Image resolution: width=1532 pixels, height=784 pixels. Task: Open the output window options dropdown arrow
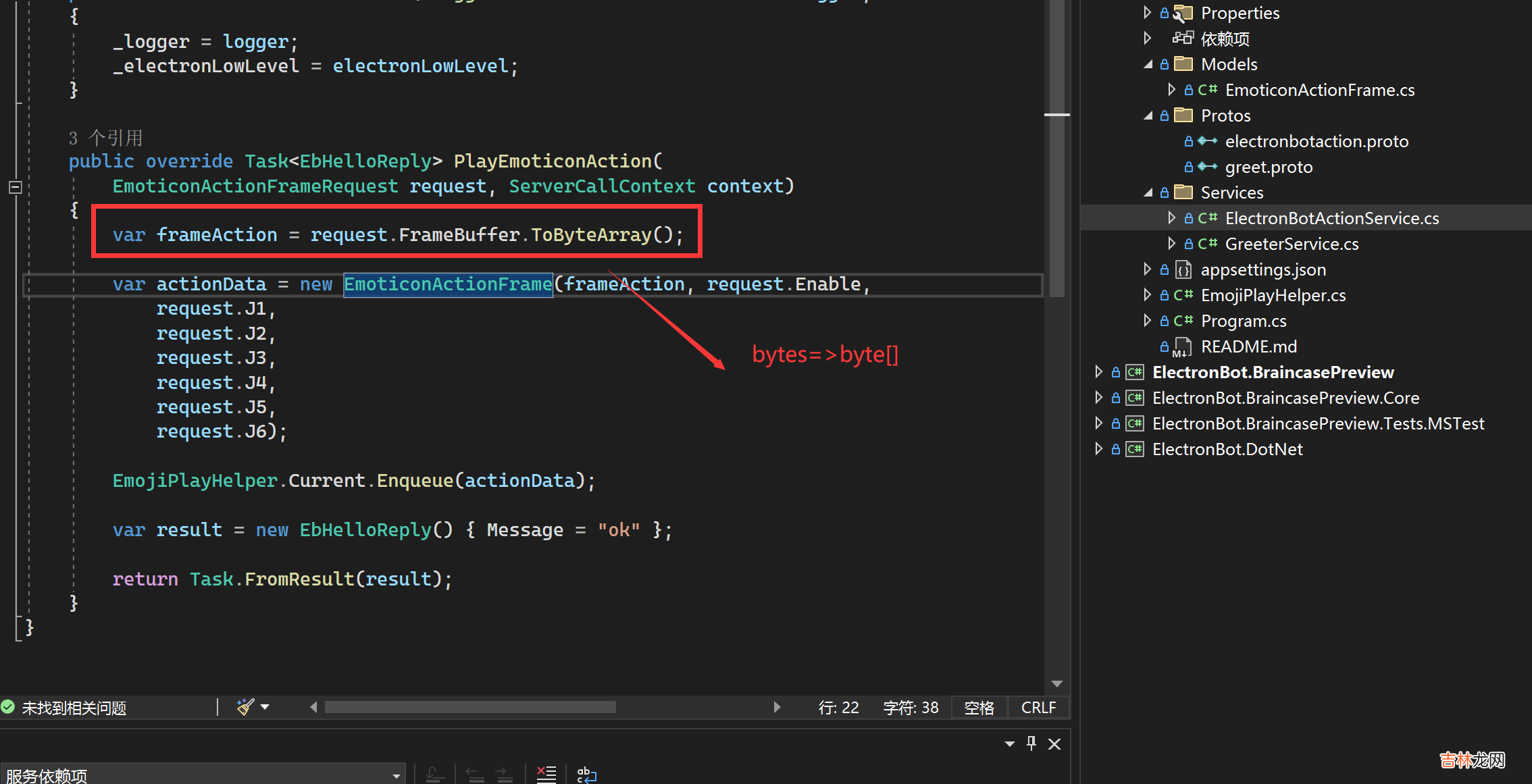click(x=1009, y=743)
